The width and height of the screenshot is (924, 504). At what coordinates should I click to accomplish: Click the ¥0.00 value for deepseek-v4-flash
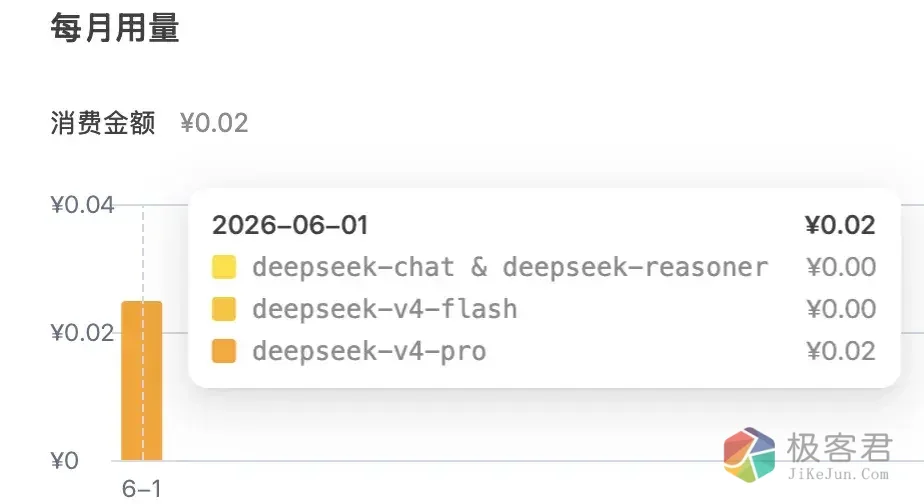(841, 309)
